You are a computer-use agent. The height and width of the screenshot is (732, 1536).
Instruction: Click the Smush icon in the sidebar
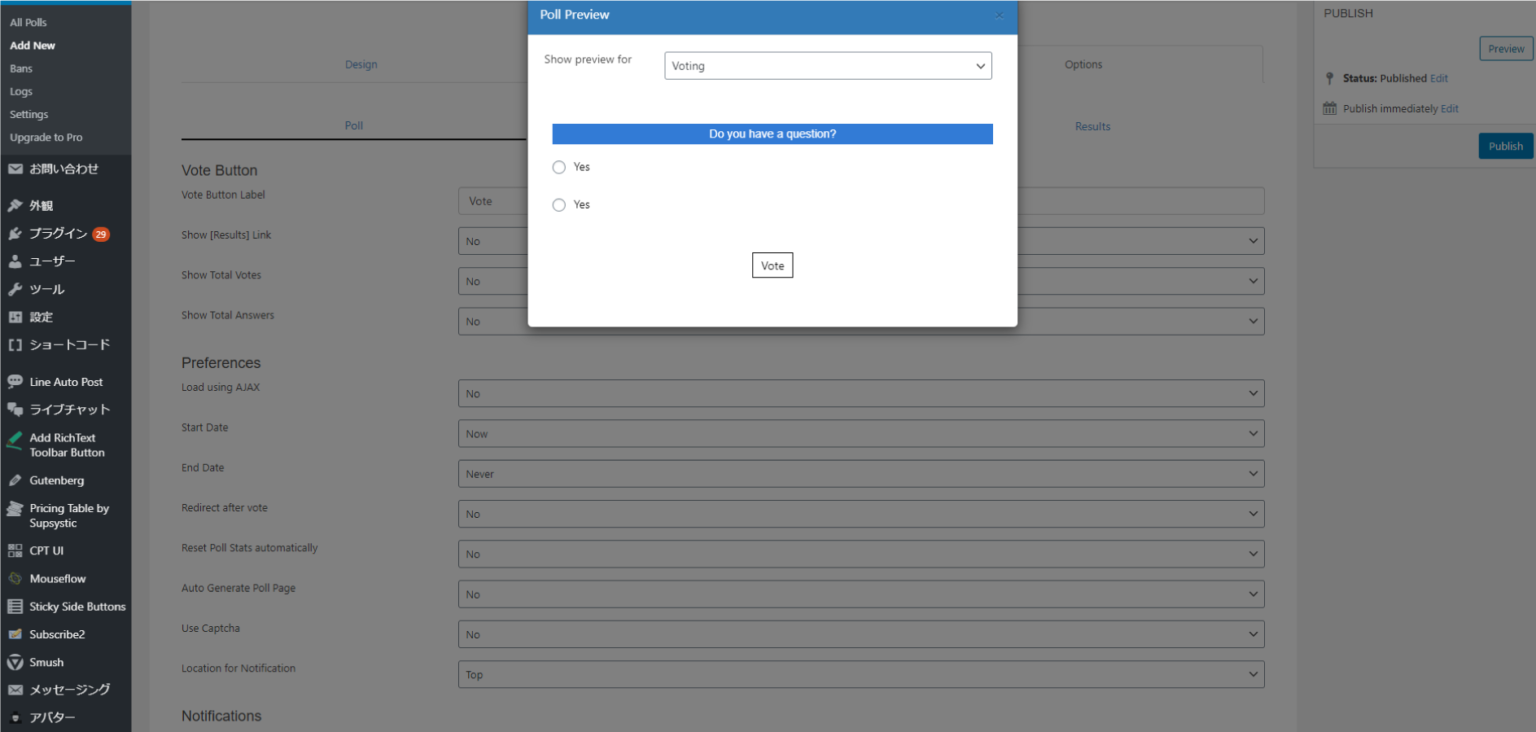[15, 662]
